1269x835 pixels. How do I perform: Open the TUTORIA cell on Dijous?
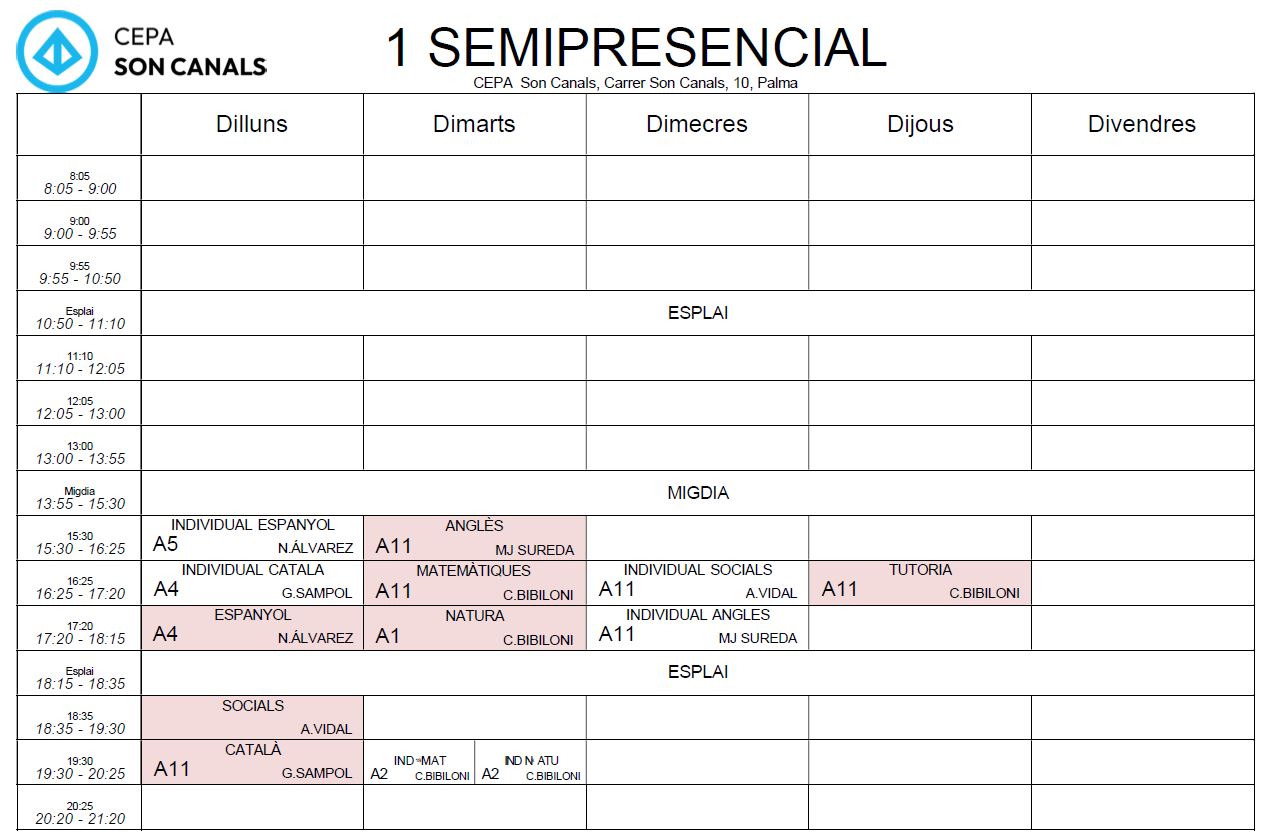pyautogui.click(x=920, y=583)
